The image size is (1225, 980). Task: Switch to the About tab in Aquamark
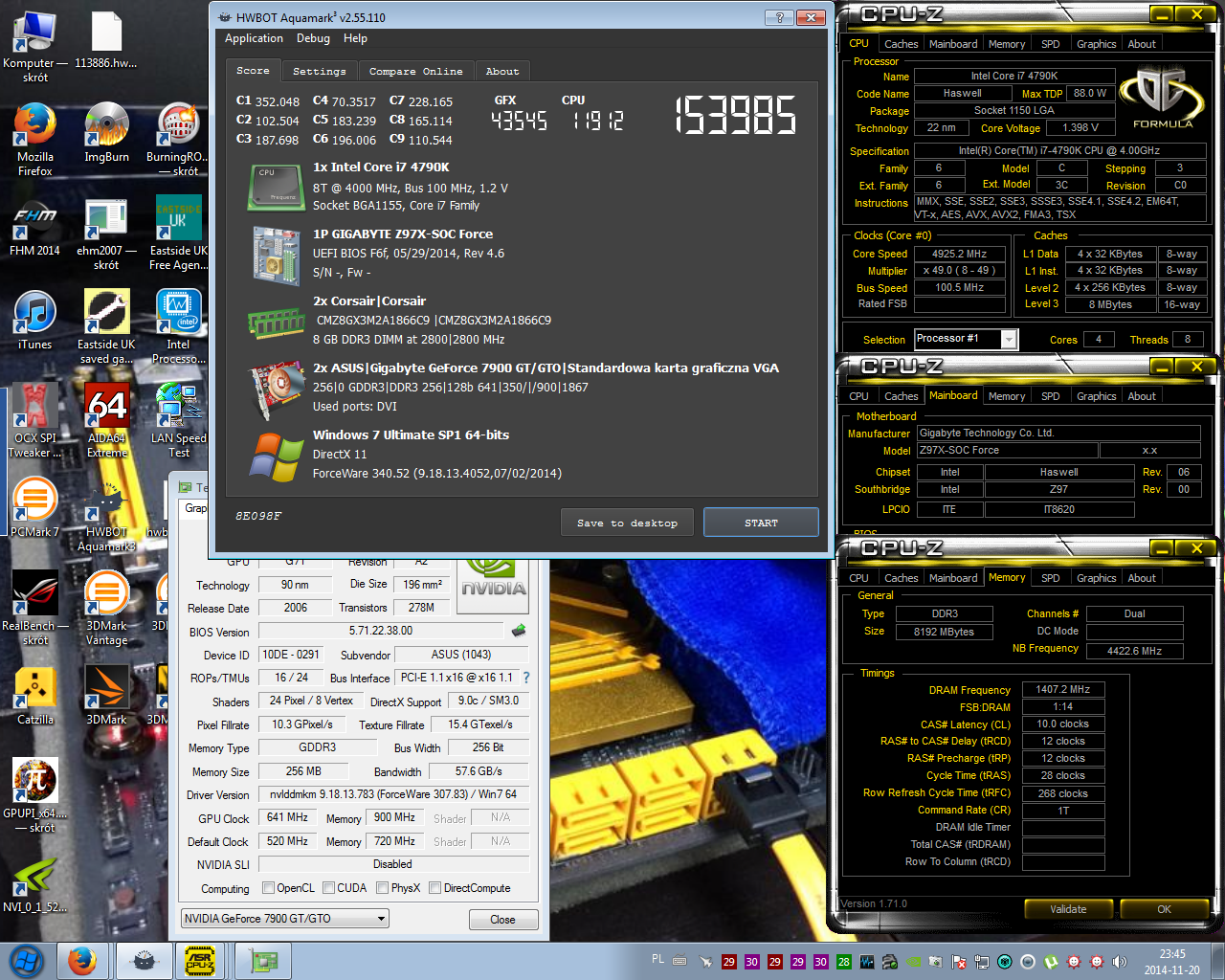(x=502, y=72)
